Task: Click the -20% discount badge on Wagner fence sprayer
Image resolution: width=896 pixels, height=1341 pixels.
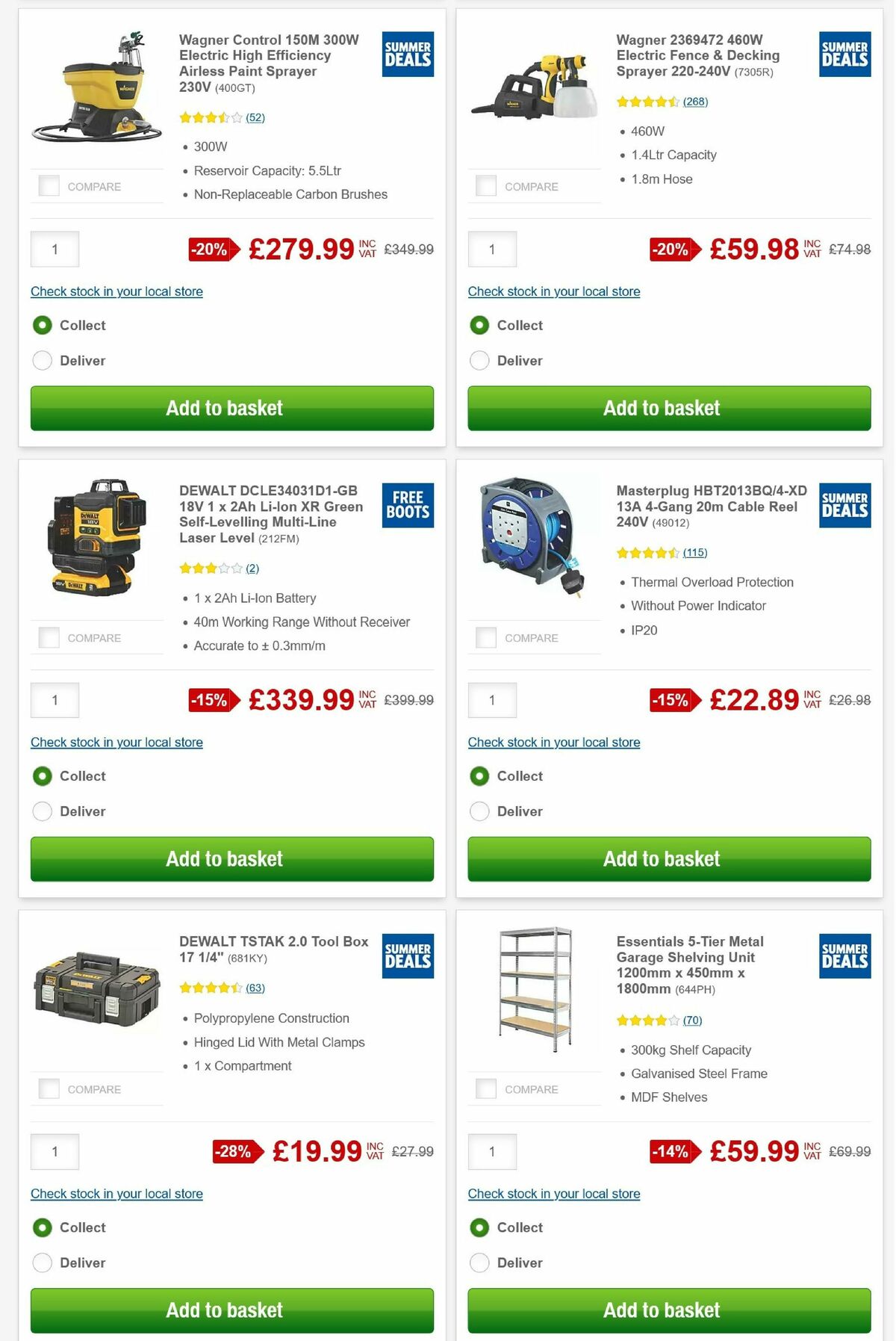Action: [x=672, y=250]
